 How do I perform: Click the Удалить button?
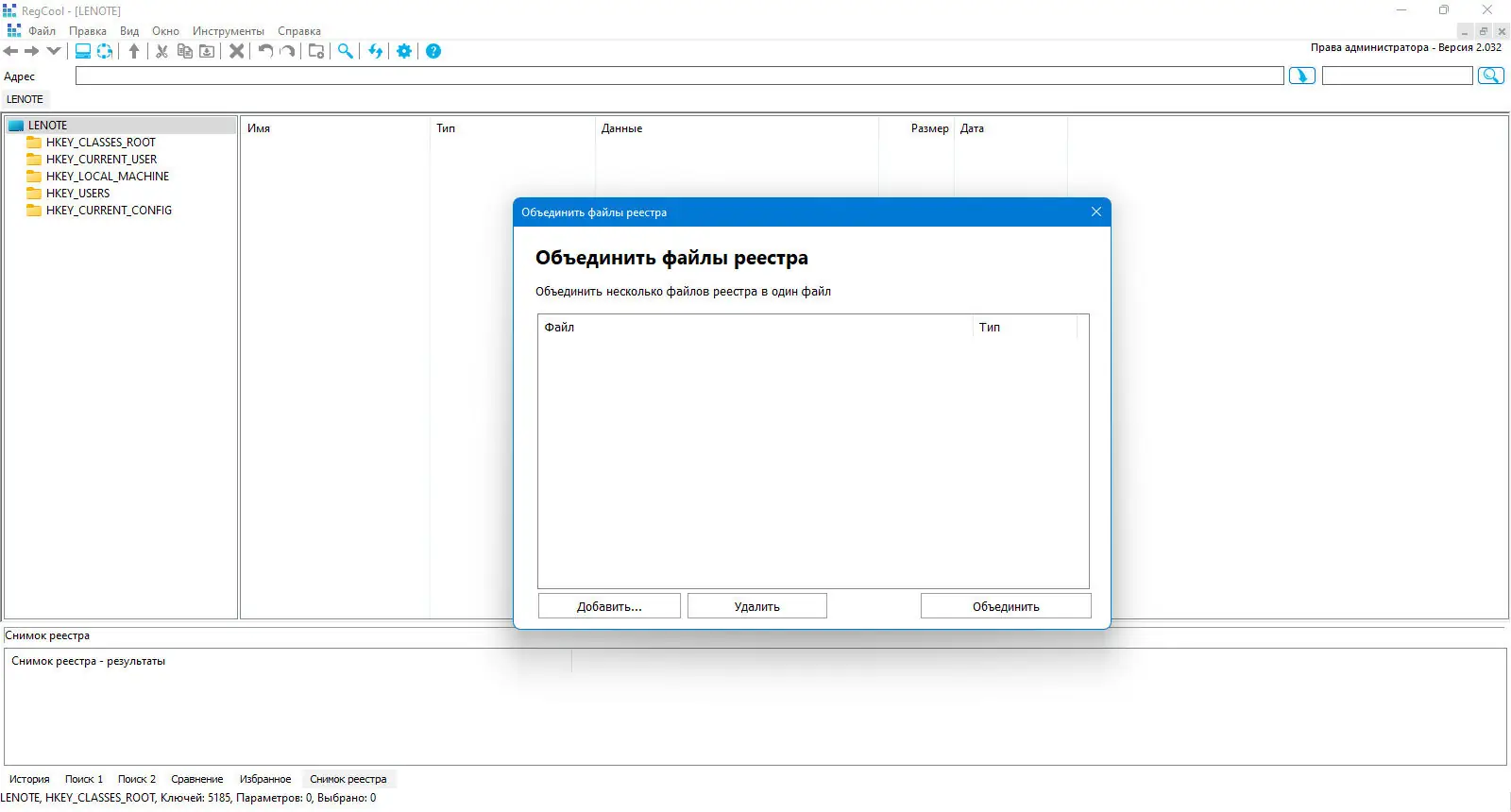757,606
